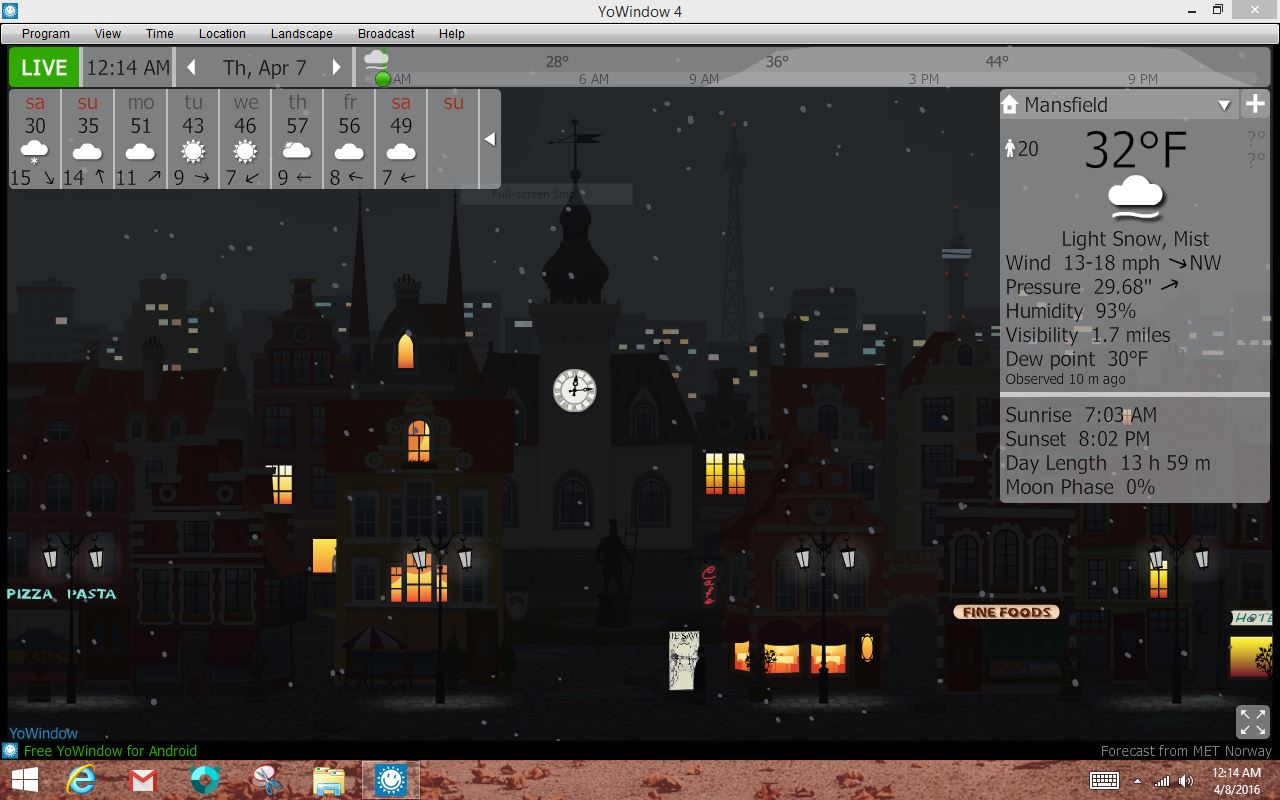Select Friday in the forecast strip
This screenshot has height=800, width=1280.
click(349, 139)
